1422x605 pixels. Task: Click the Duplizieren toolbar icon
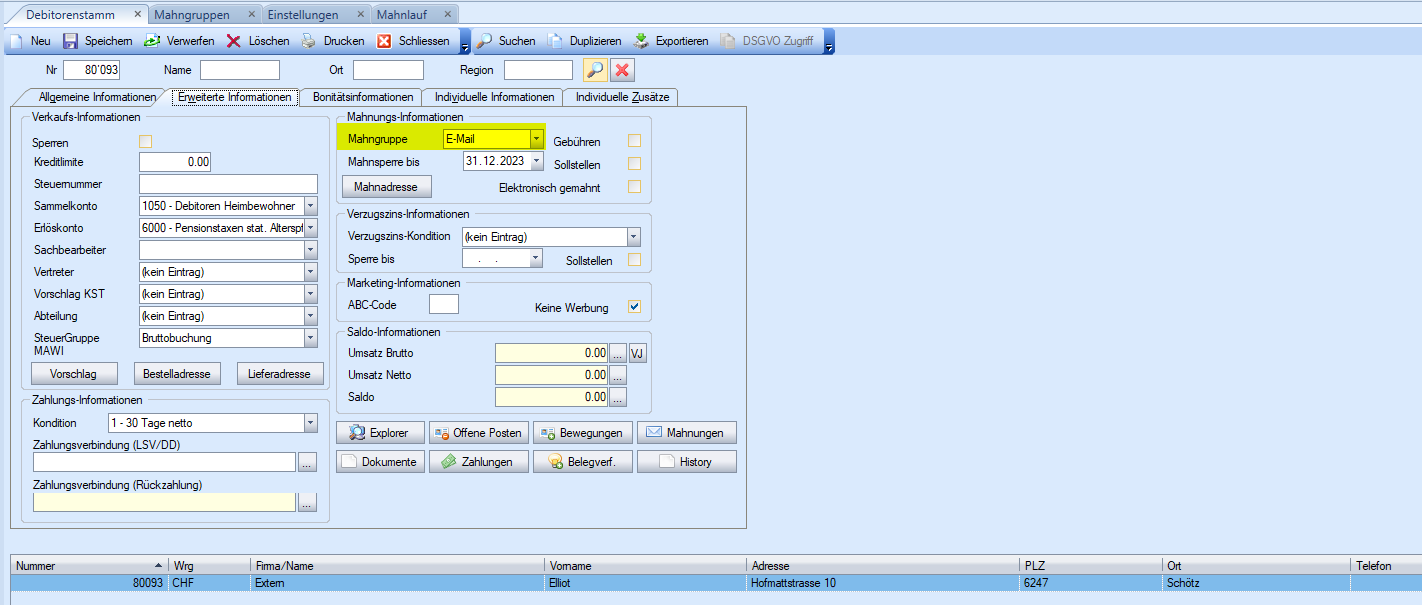(555, 41)
